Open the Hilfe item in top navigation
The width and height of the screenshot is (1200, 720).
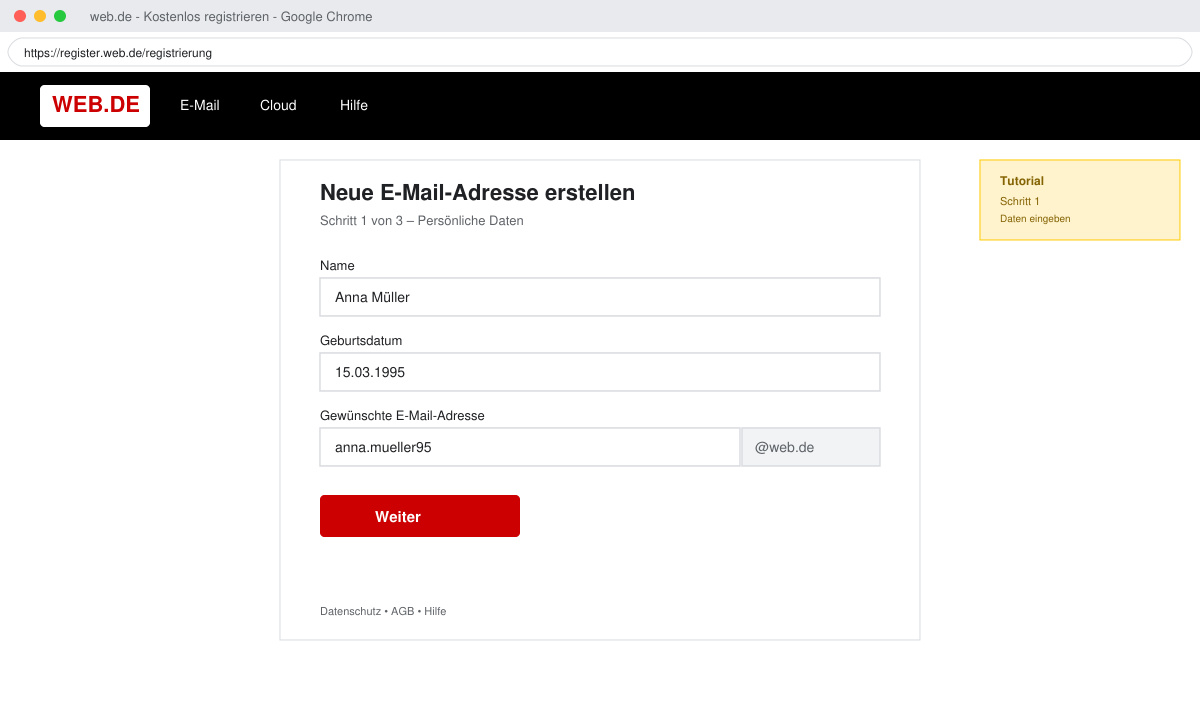click(x=354, y=105)
